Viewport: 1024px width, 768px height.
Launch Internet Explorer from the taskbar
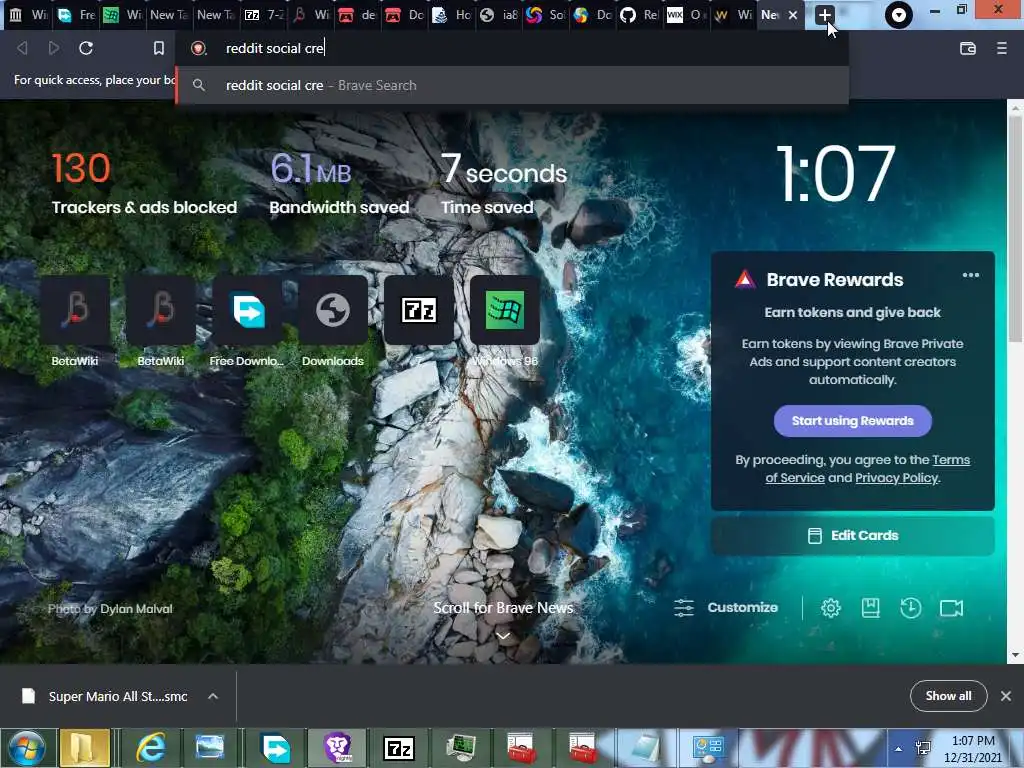(152, 748)
